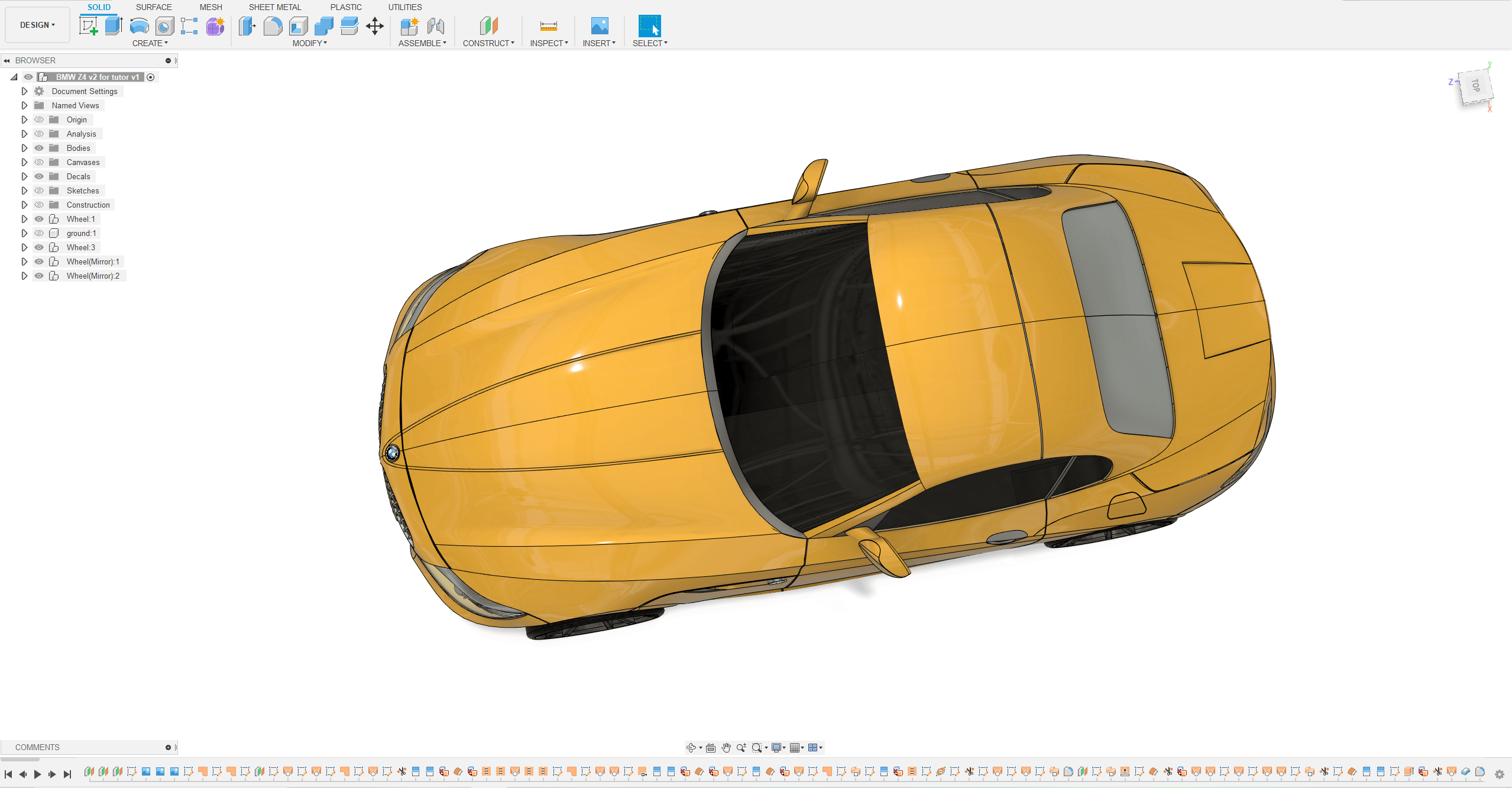Open the INSERT menu
The height and width of the screenshot is (788, 1512).
(599, 43)
